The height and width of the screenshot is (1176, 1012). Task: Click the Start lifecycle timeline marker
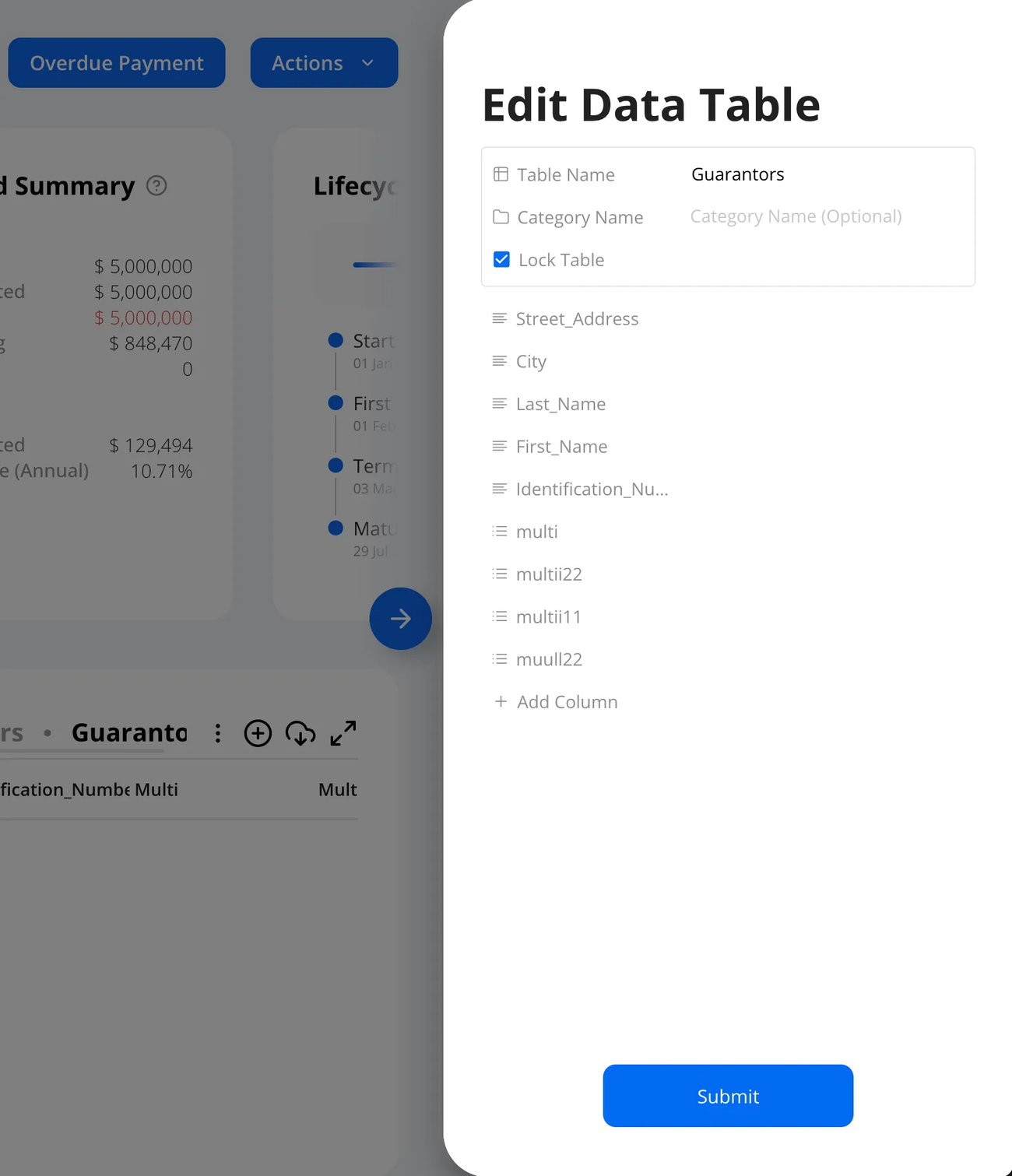pyautogui.click(x=336, y=340)
